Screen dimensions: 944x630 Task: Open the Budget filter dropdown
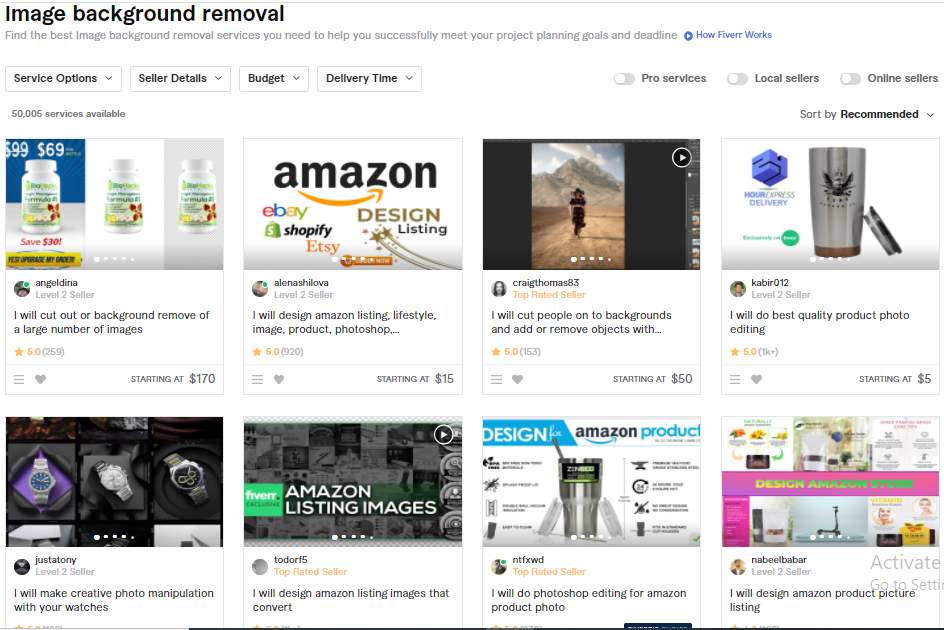(x=274, y=79)
